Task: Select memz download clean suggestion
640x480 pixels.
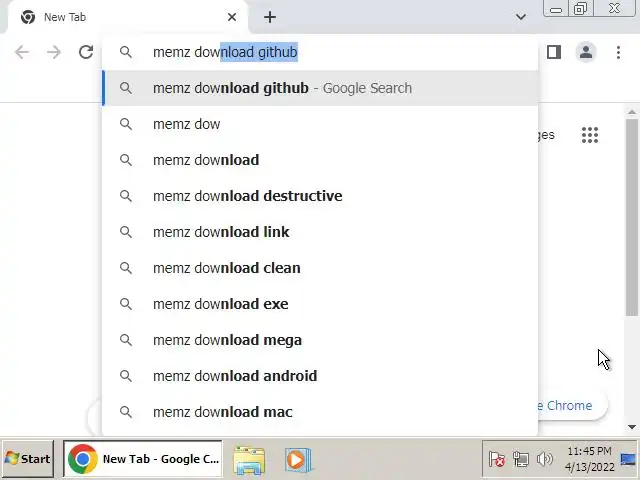Action: tap(320, 268)
